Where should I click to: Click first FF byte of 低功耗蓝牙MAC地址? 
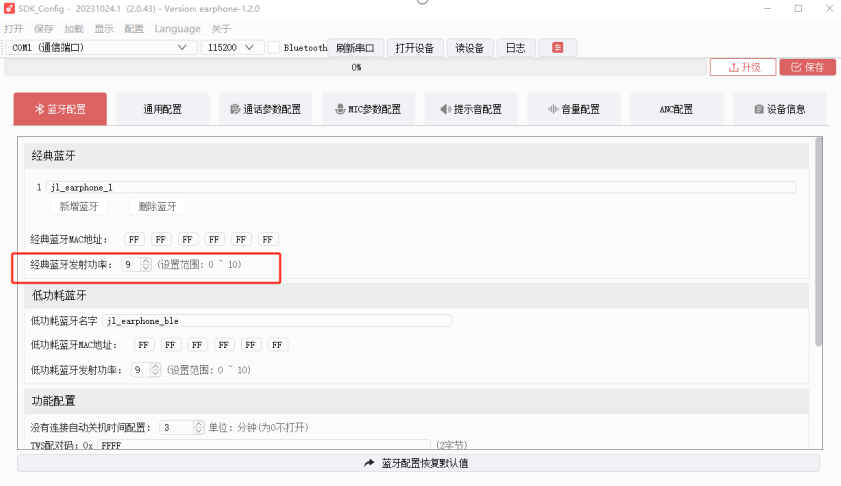[144, 345]
